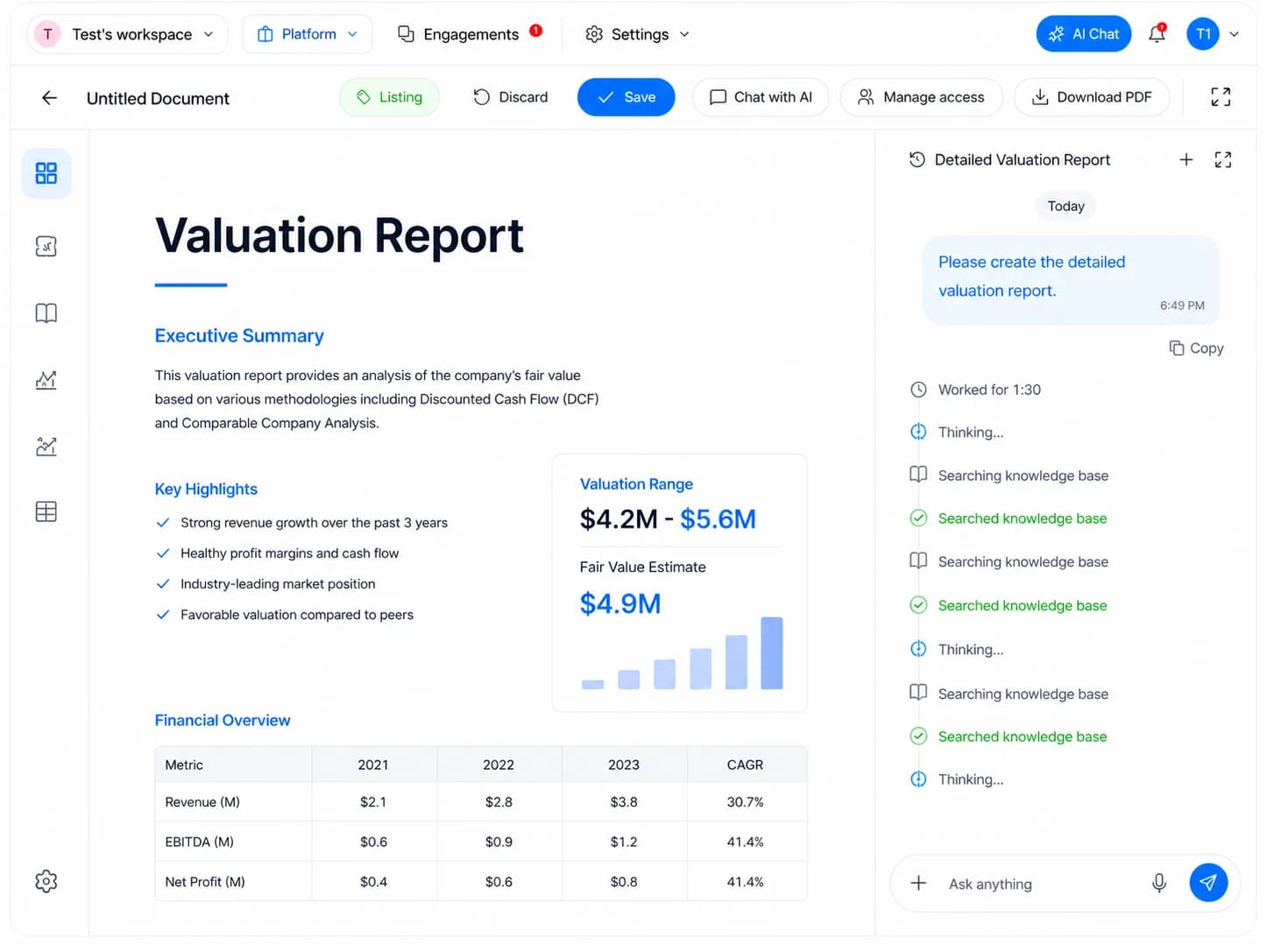Discard document changes
Image resolution: width=1267 pixels, height=952 pixels.
point(511,97)
